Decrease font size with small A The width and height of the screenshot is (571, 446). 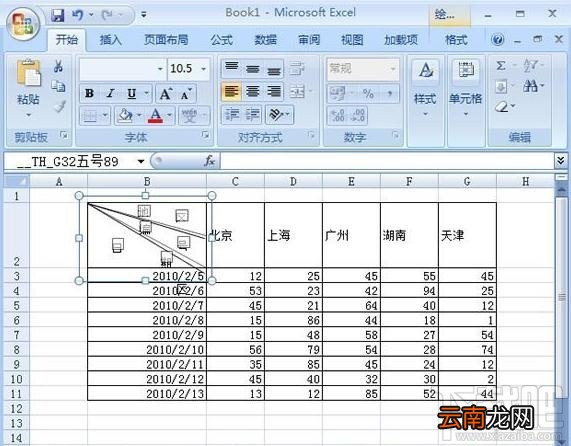point(186,94)
